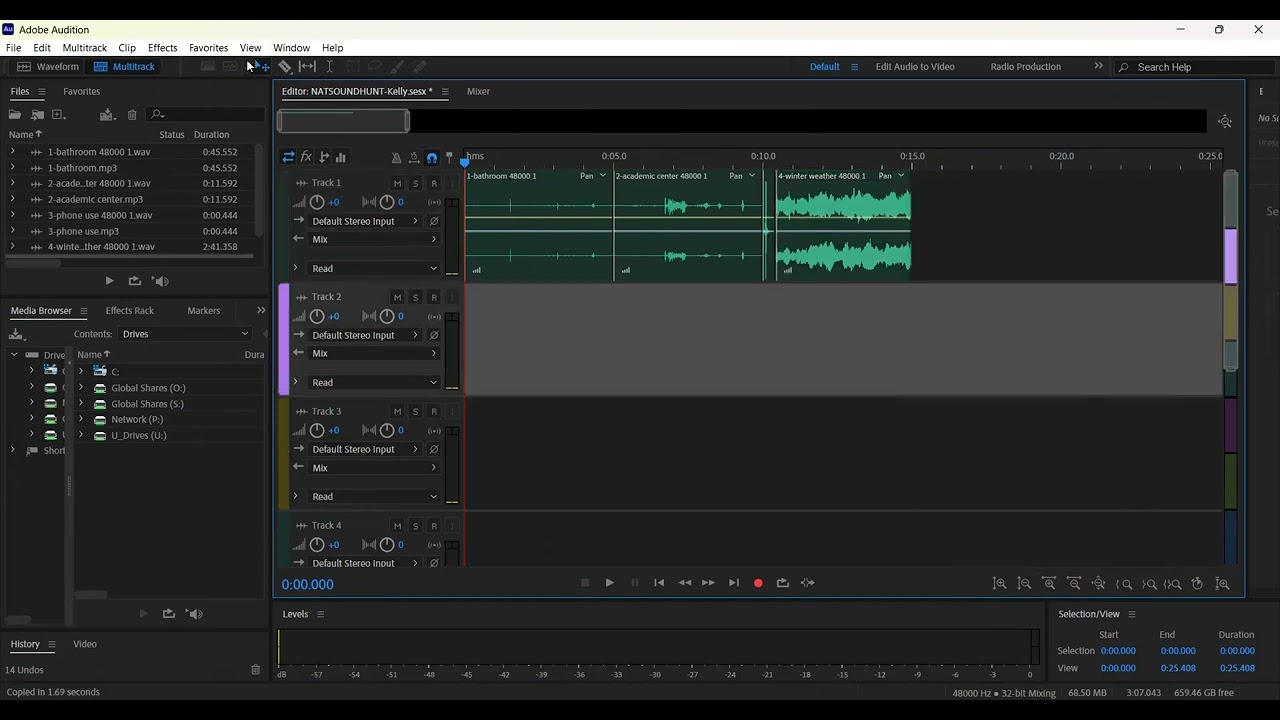Arm Track 1 for record with R

(x=434, y=184)
